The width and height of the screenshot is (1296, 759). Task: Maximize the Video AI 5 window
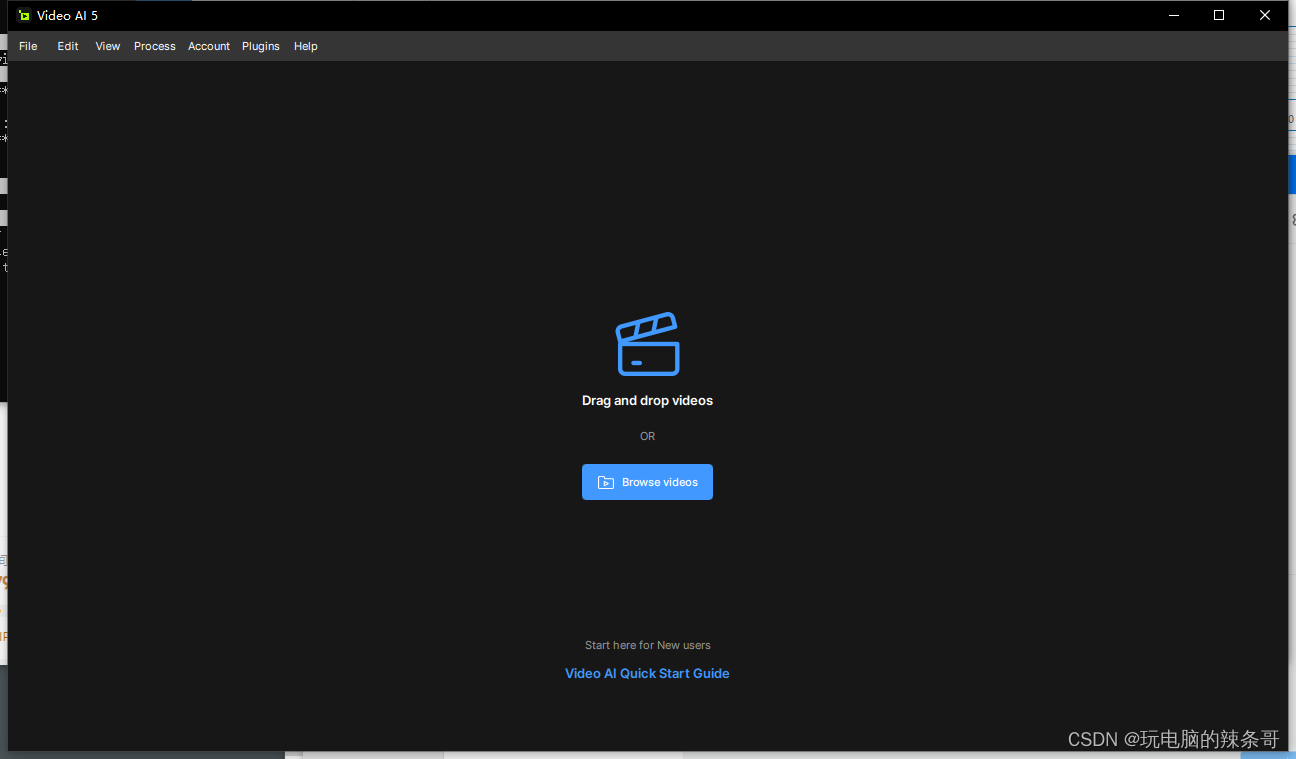1219,15
